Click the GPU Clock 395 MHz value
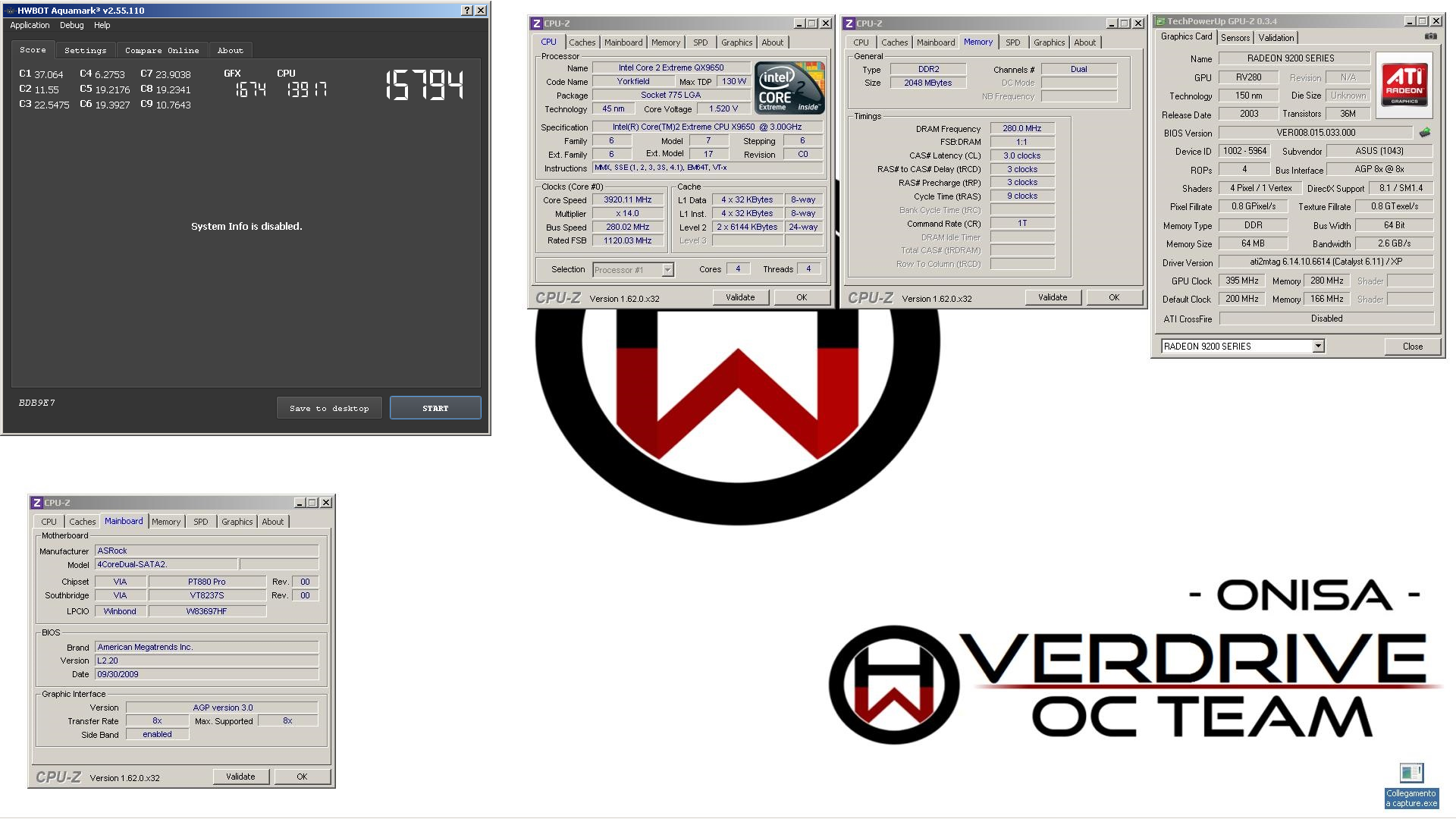Image resolution: width=1456 pixels, height=819 pixels. coord(1241,281)
